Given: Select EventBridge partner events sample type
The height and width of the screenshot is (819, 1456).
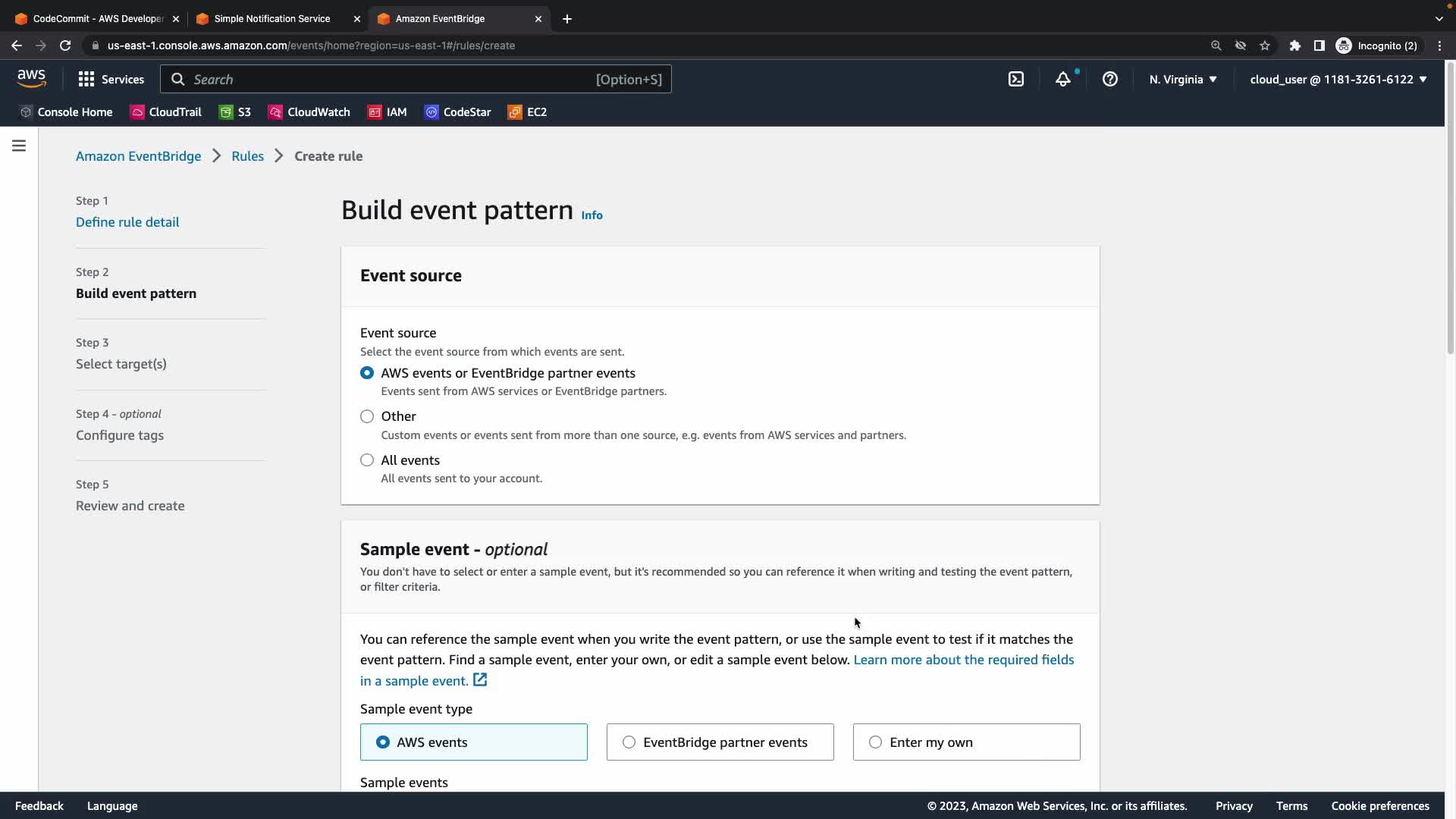Looking at the screenshot, I should 629,742.
